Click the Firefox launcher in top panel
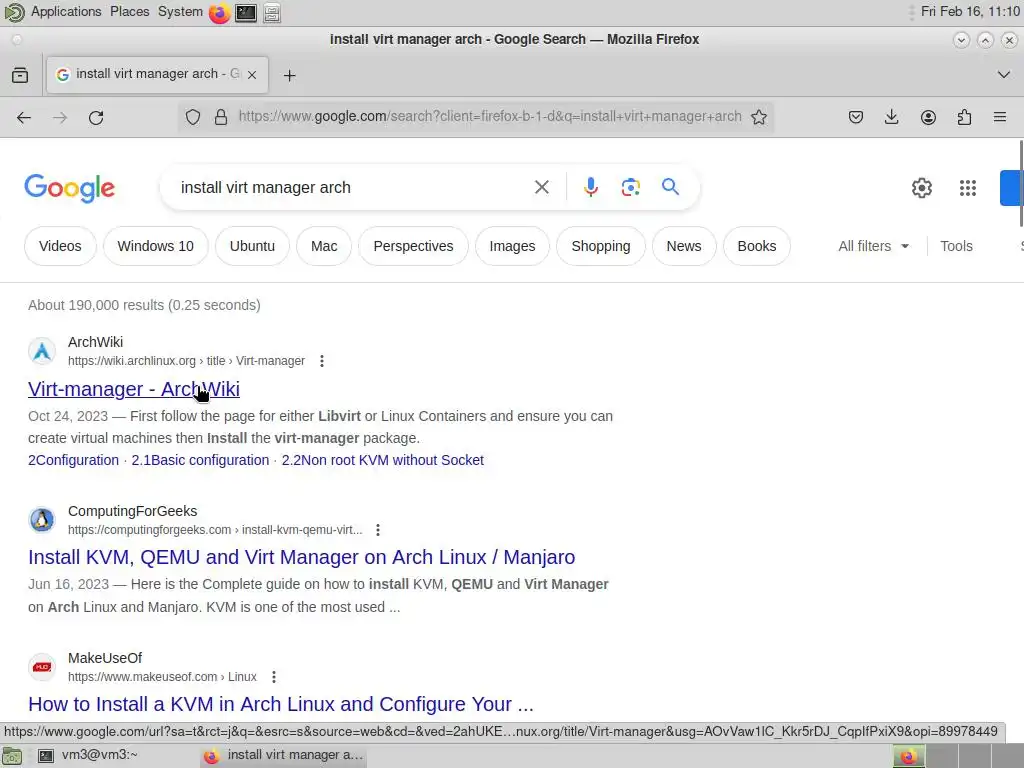Viewport: 1024px width, 768px height. [219, 12]
